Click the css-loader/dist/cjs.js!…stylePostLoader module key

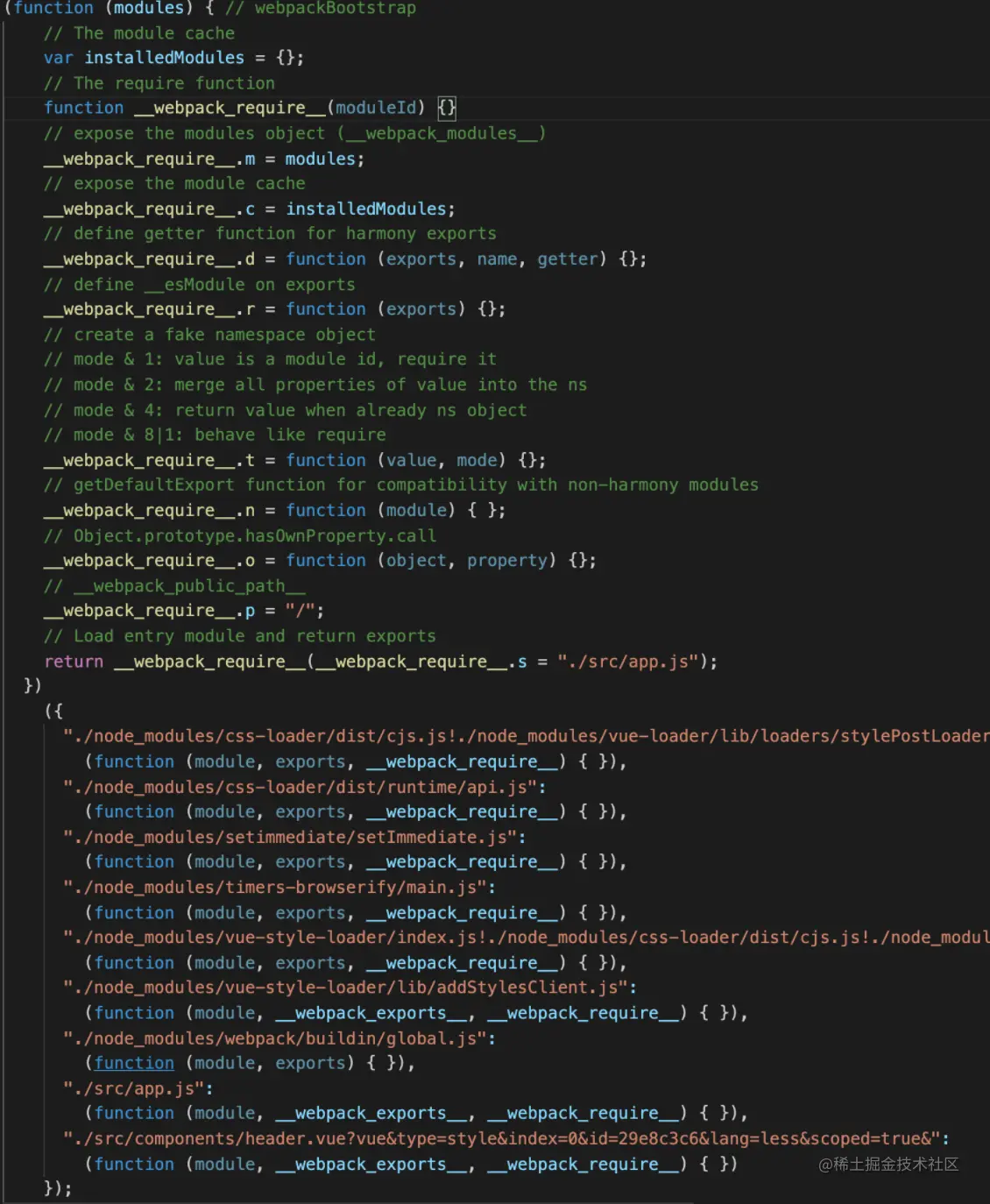527,736
